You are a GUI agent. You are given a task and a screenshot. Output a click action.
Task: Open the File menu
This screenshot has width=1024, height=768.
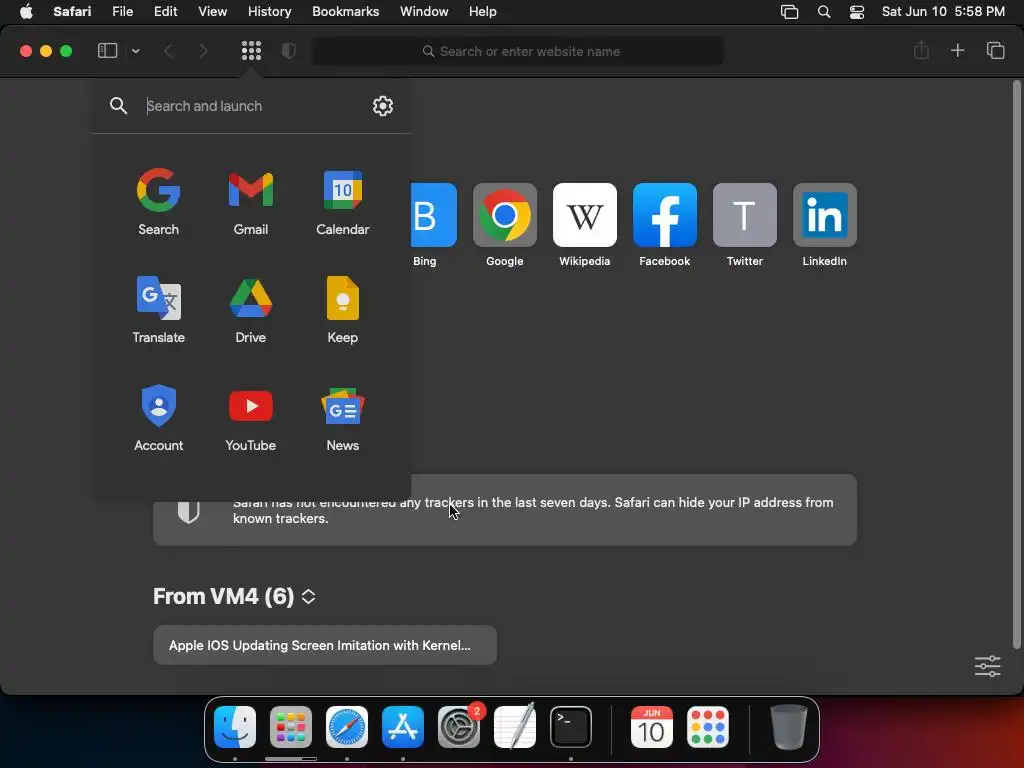[x=122, y=12]
